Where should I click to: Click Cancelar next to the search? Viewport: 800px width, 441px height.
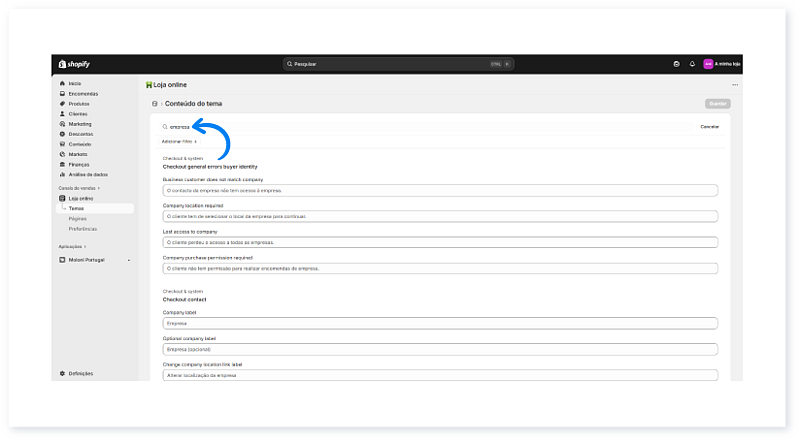pos(709,127)
